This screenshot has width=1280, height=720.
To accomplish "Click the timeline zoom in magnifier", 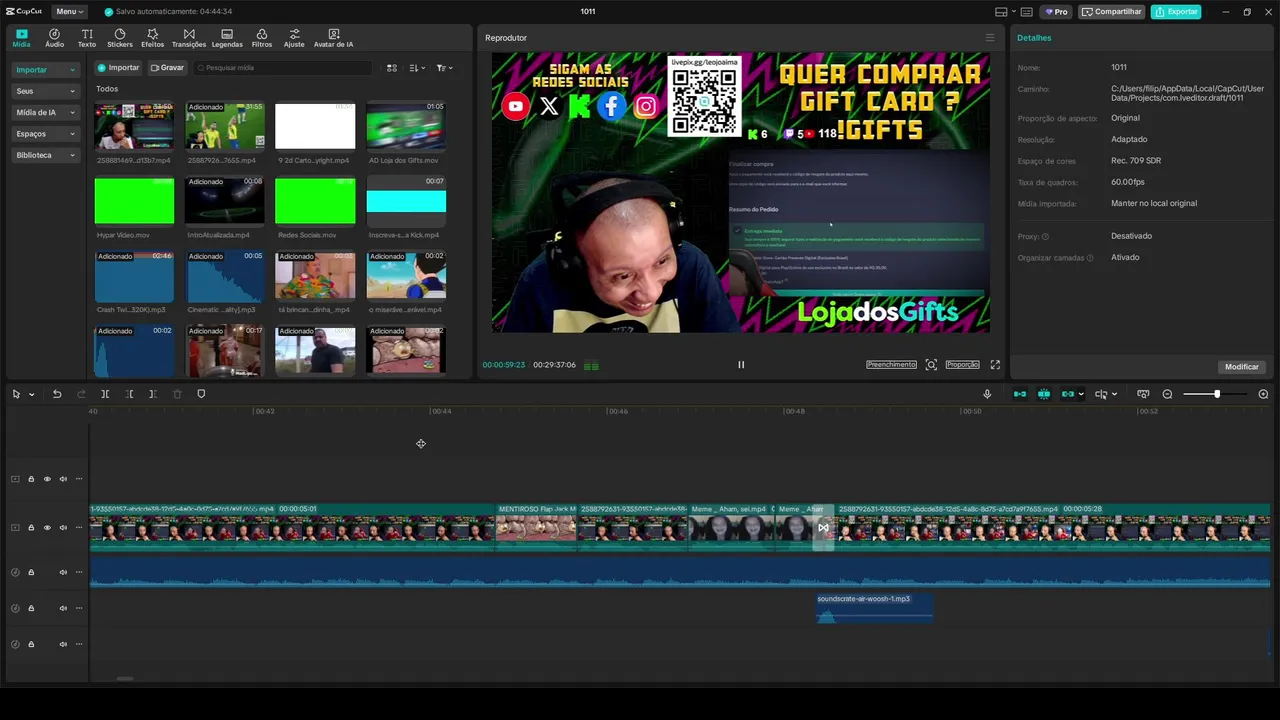I will point(1263,394).
